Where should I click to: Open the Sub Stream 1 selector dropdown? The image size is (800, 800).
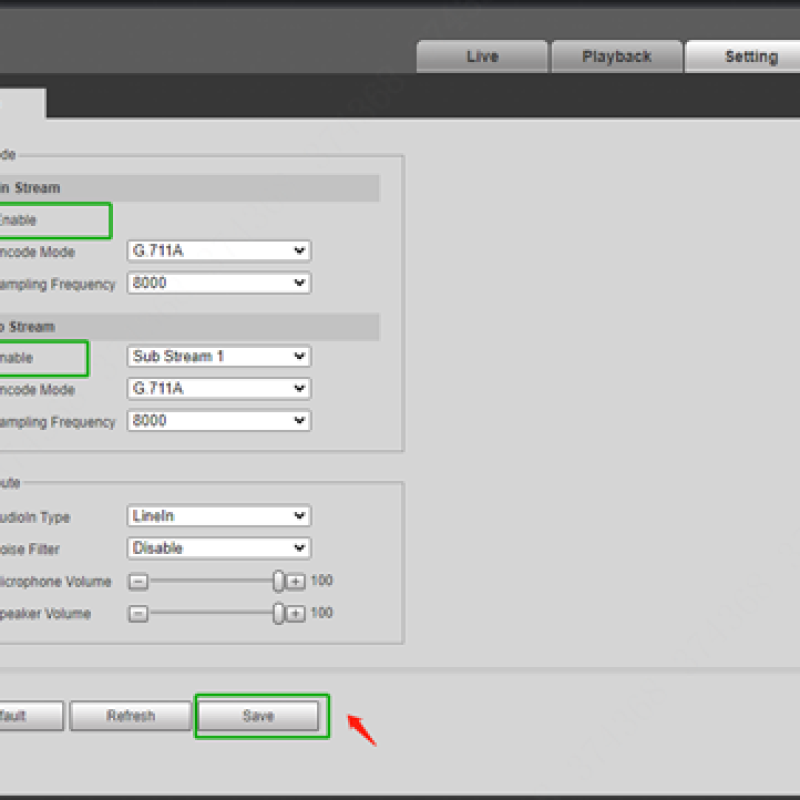point(219,356)
